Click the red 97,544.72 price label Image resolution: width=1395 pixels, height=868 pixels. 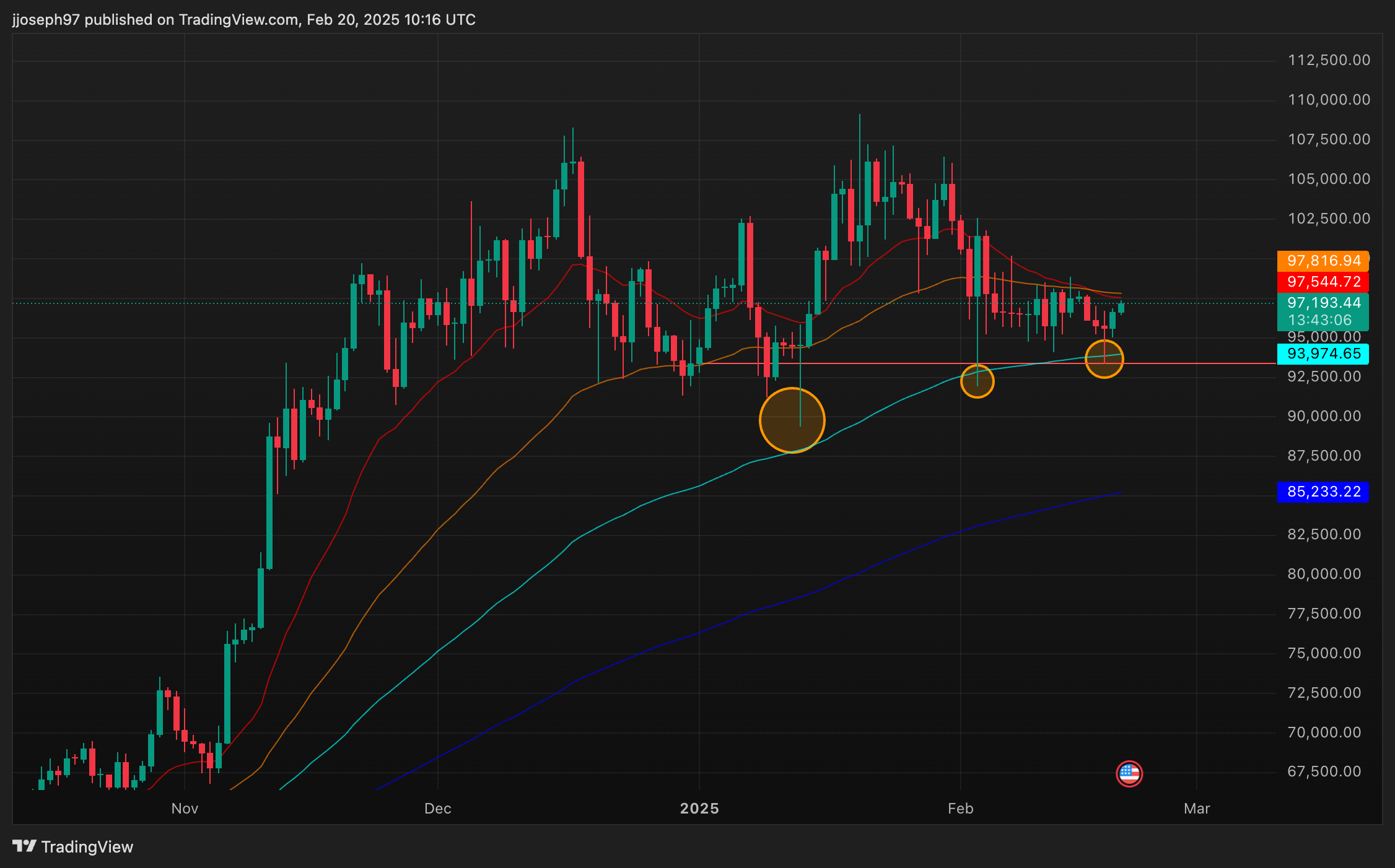click(1323, 282)
